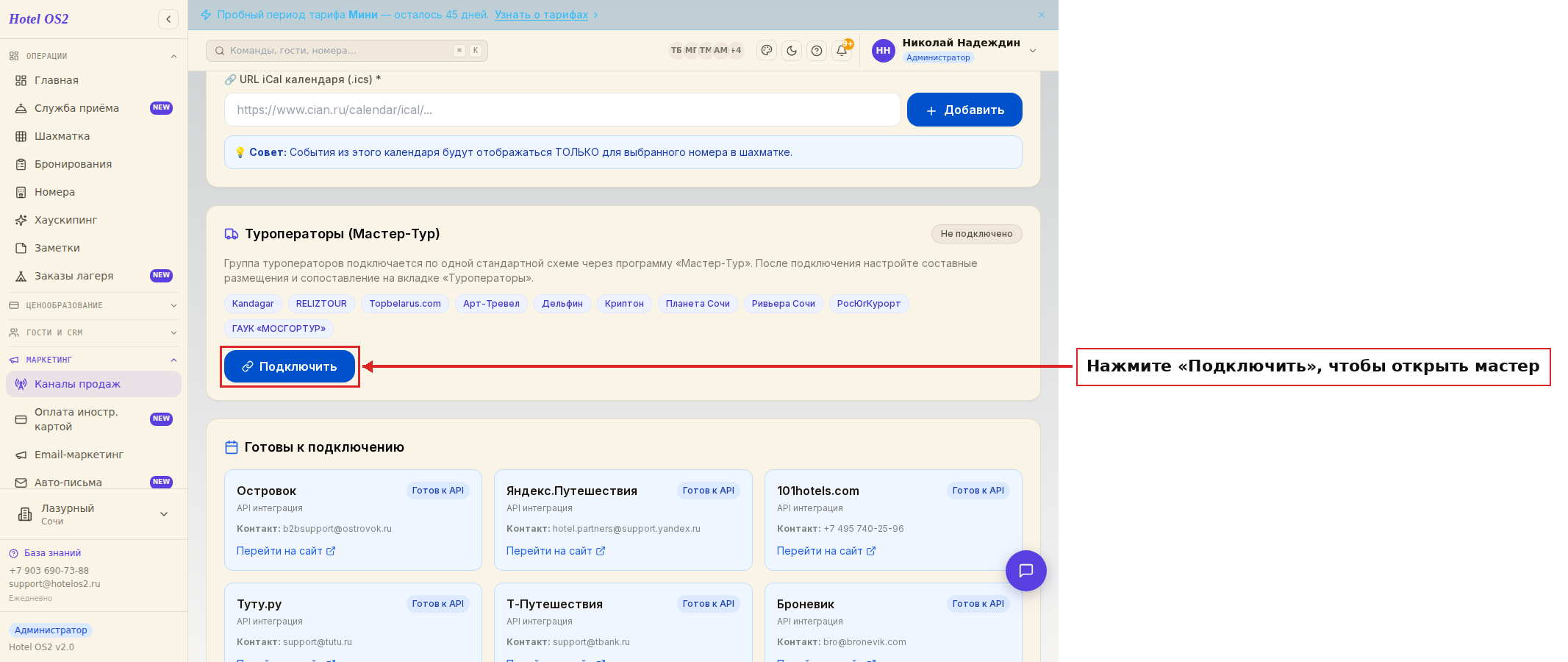Open the Лазурный hotel selector dropdown

coord(93,514)
